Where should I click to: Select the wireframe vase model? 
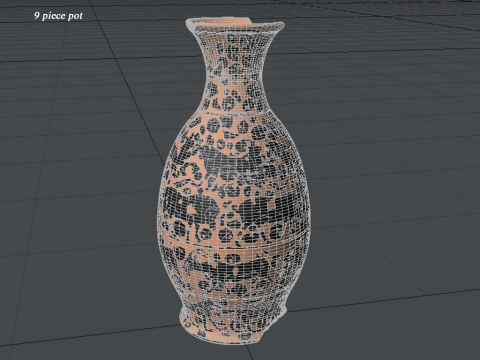(x=233, y=180)
